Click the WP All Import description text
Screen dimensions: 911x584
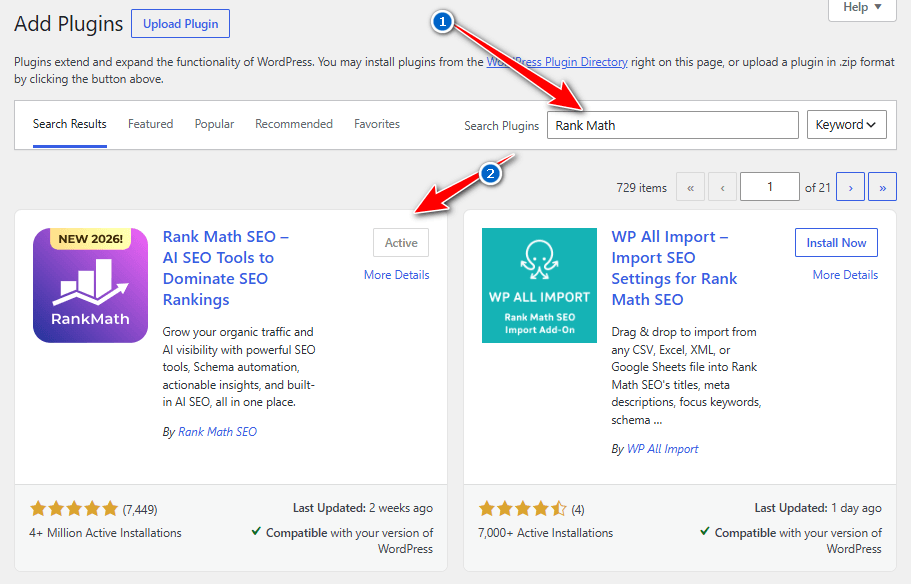point(686,375)
